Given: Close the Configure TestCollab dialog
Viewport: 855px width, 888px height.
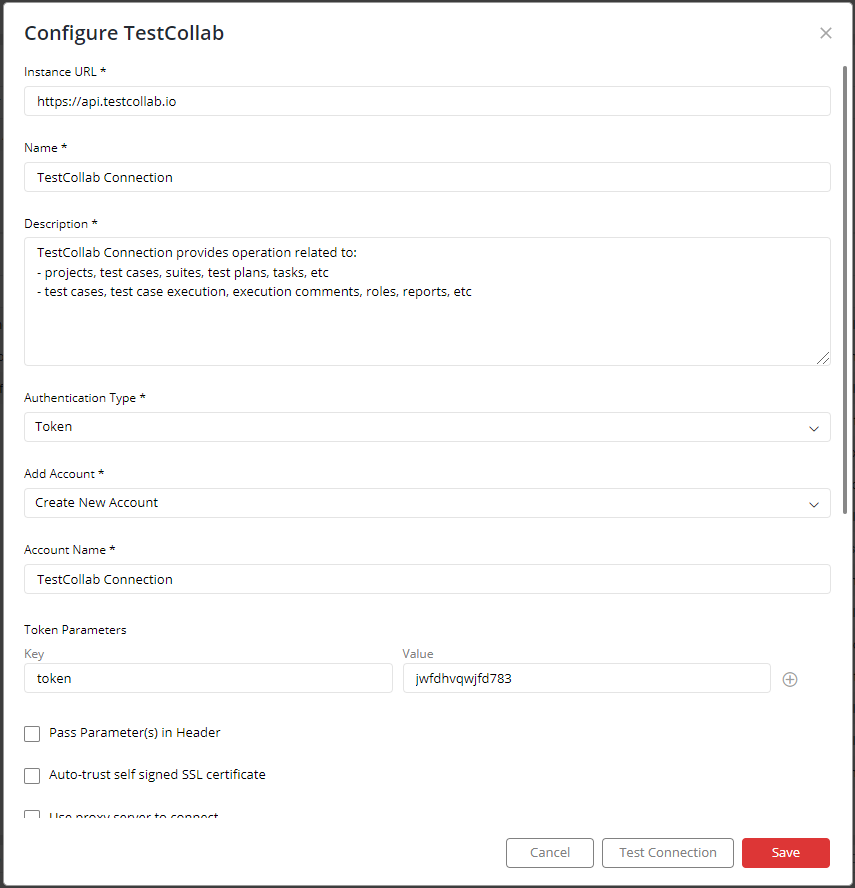Looking at the screenshot, I should 826,33.
